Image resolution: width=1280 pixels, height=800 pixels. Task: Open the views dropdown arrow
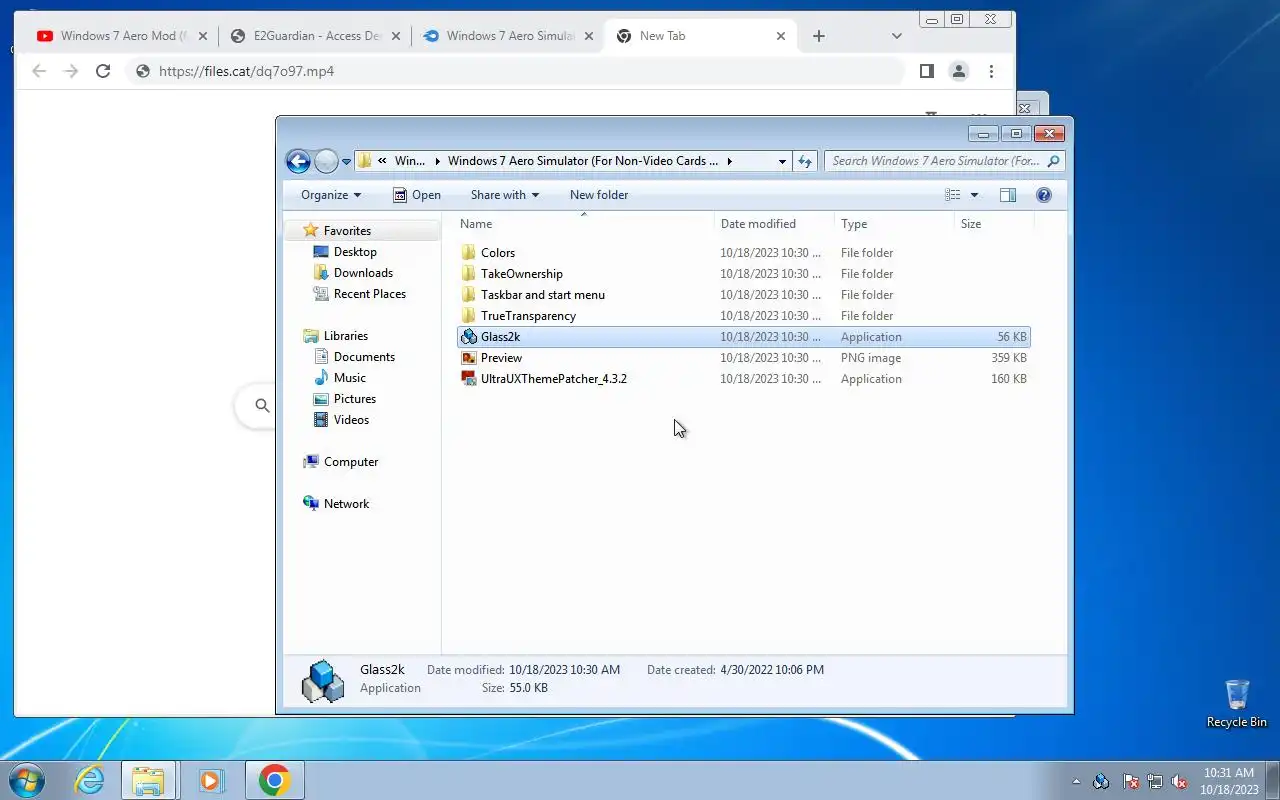[974, 195]
